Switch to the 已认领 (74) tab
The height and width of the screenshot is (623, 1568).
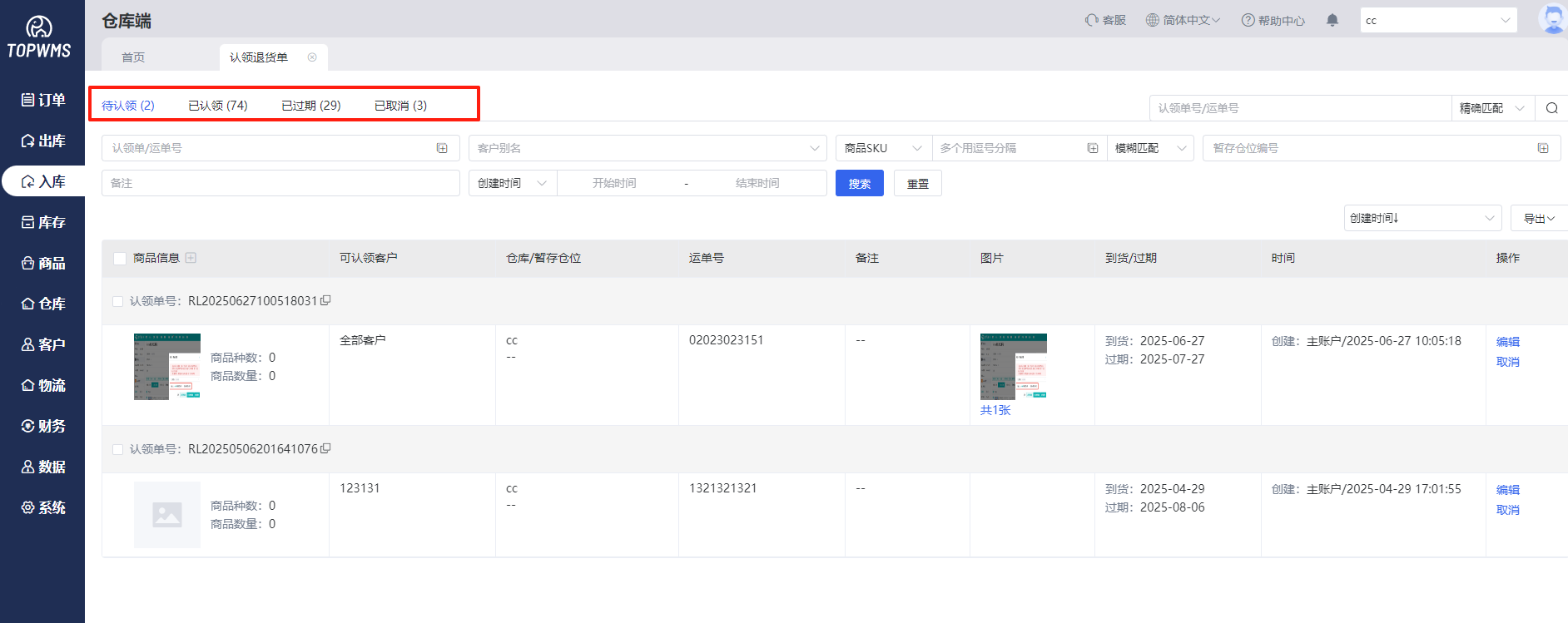(217, 106)
